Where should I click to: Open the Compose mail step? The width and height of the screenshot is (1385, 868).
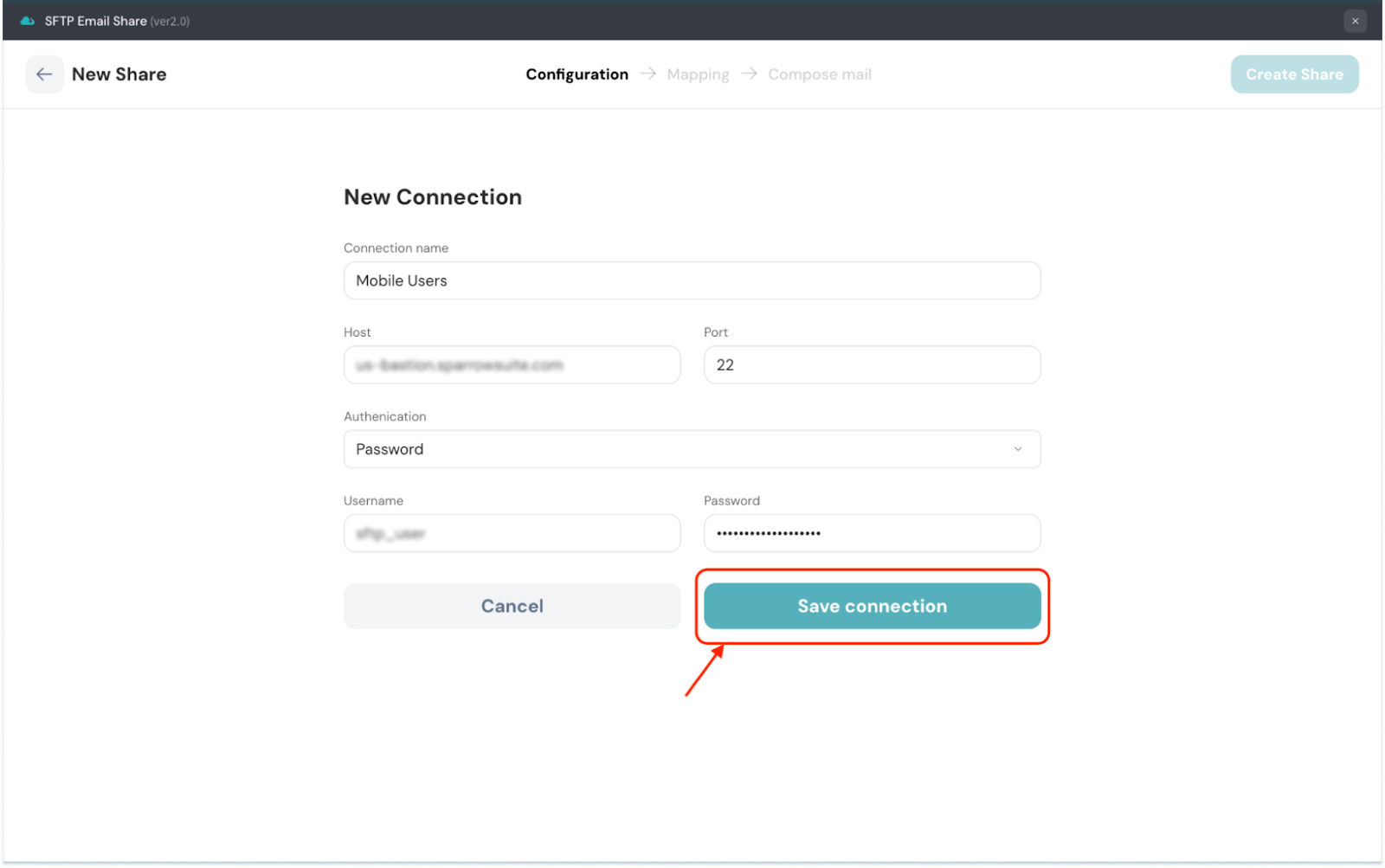(x=819, y=74)
